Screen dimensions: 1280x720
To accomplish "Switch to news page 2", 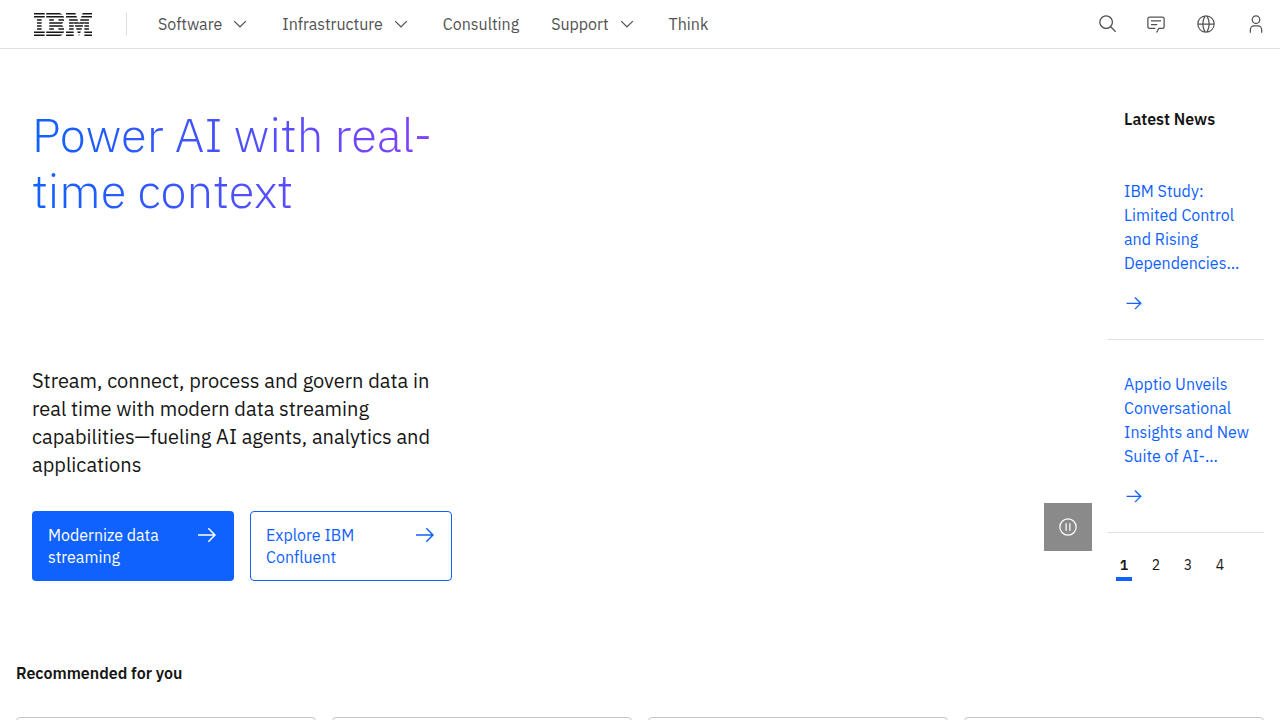I will [1156, 566].
